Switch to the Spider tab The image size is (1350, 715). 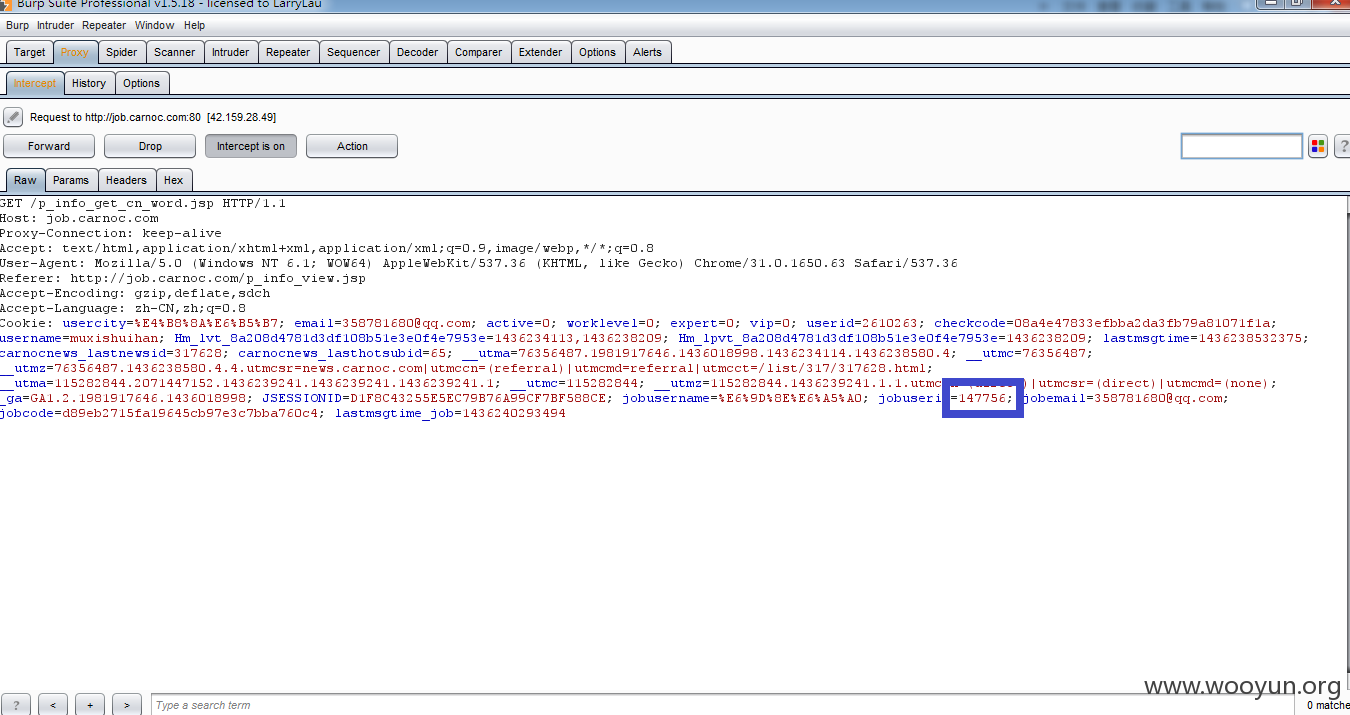[x=122, y=52]
